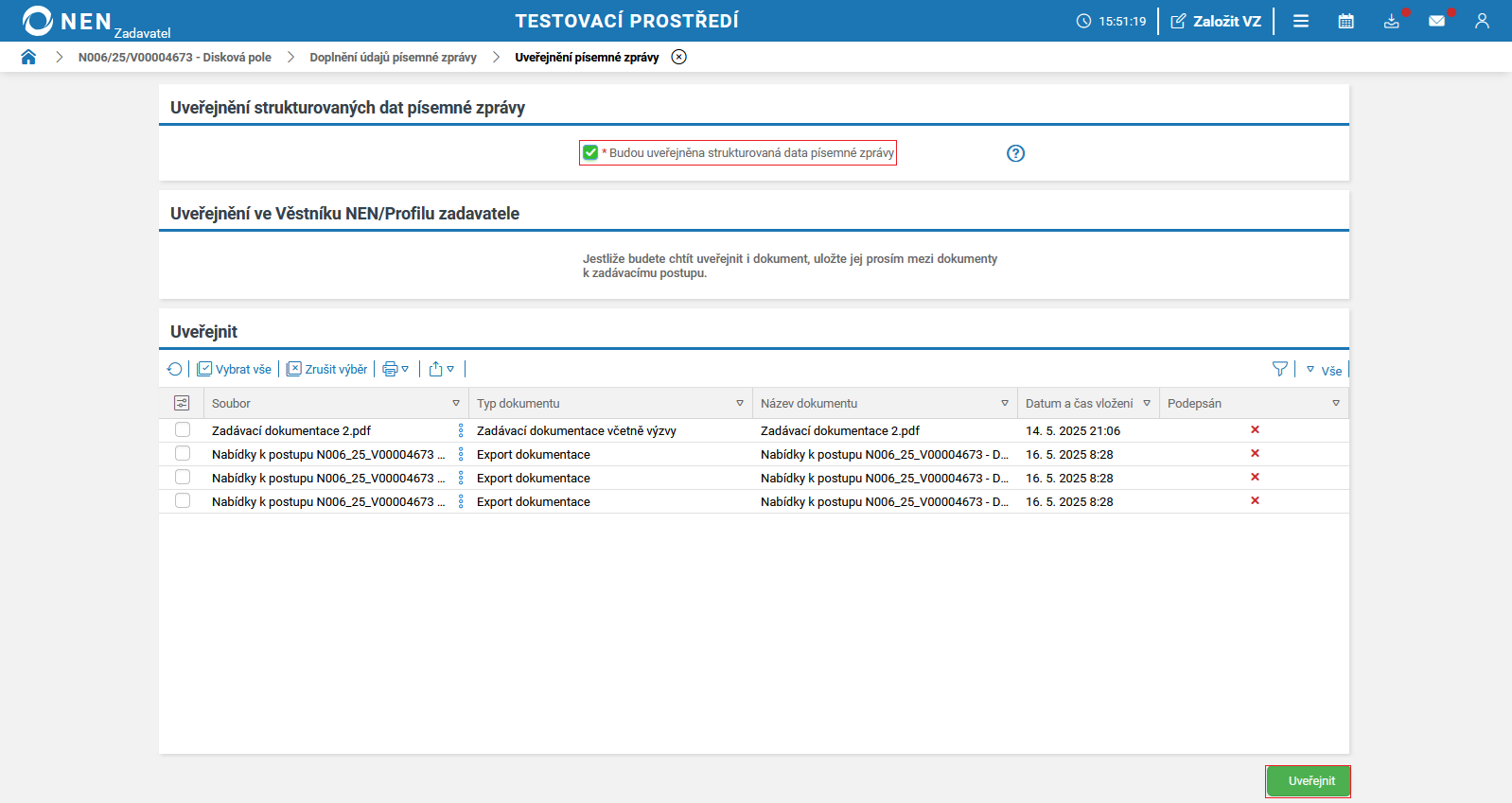The image size is (1512, 803).
Task: Check the Zadávací dokumentace 2.pdf row
Action: click(x=183, y=430)
